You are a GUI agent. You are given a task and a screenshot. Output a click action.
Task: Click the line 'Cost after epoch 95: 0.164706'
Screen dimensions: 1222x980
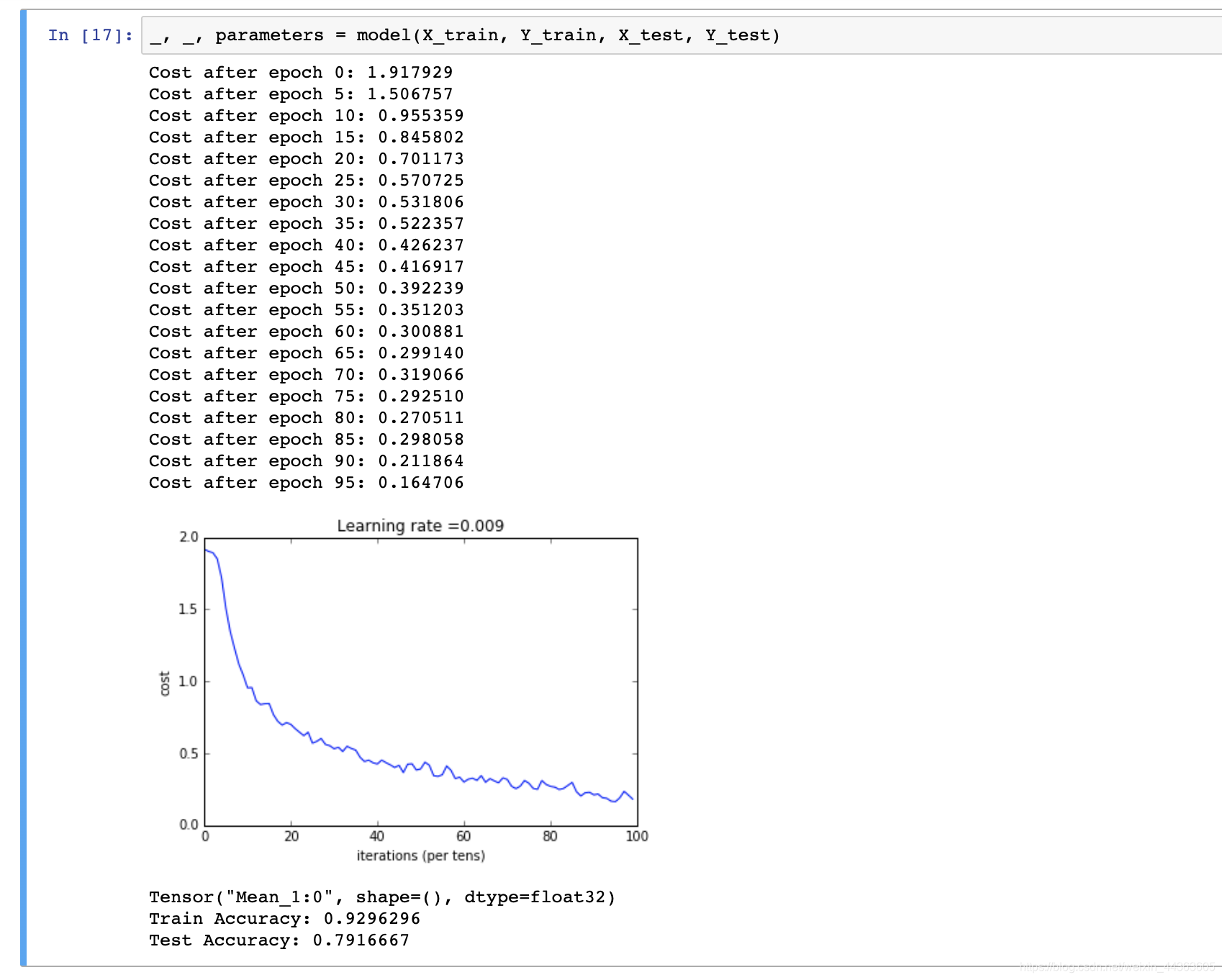(x=307, y=483)
